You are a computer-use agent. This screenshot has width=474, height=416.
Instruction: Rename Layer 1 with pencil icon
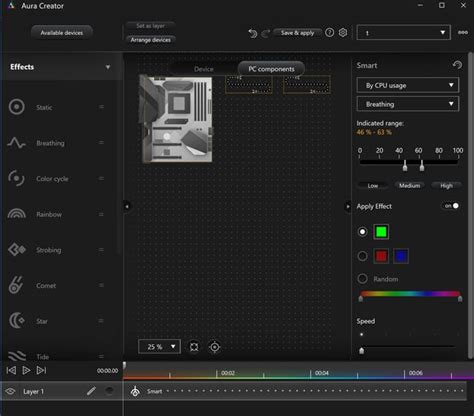click(x=91, y=391)
